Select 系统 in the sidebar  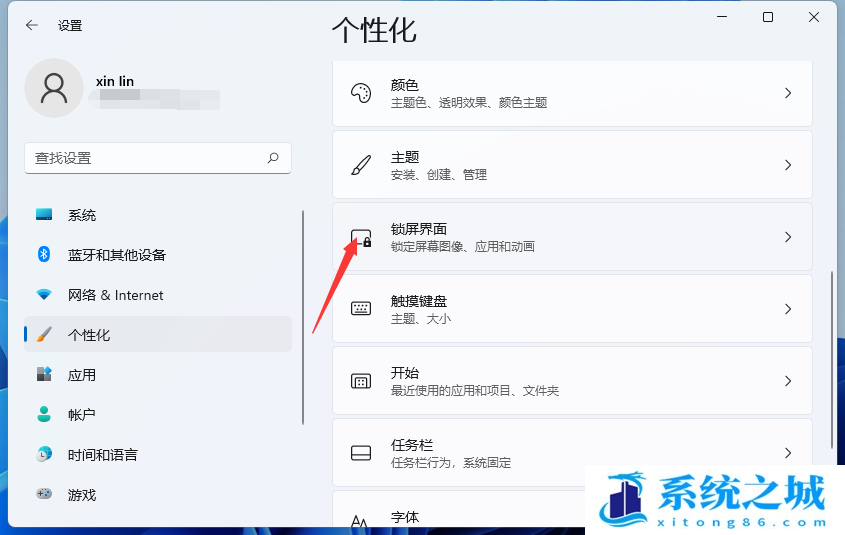click(82, 215)
